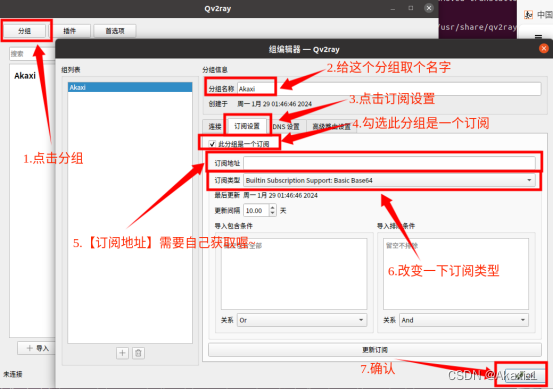
Task: Select Akaxi group in main window list
Action: [x=25, y=76]
